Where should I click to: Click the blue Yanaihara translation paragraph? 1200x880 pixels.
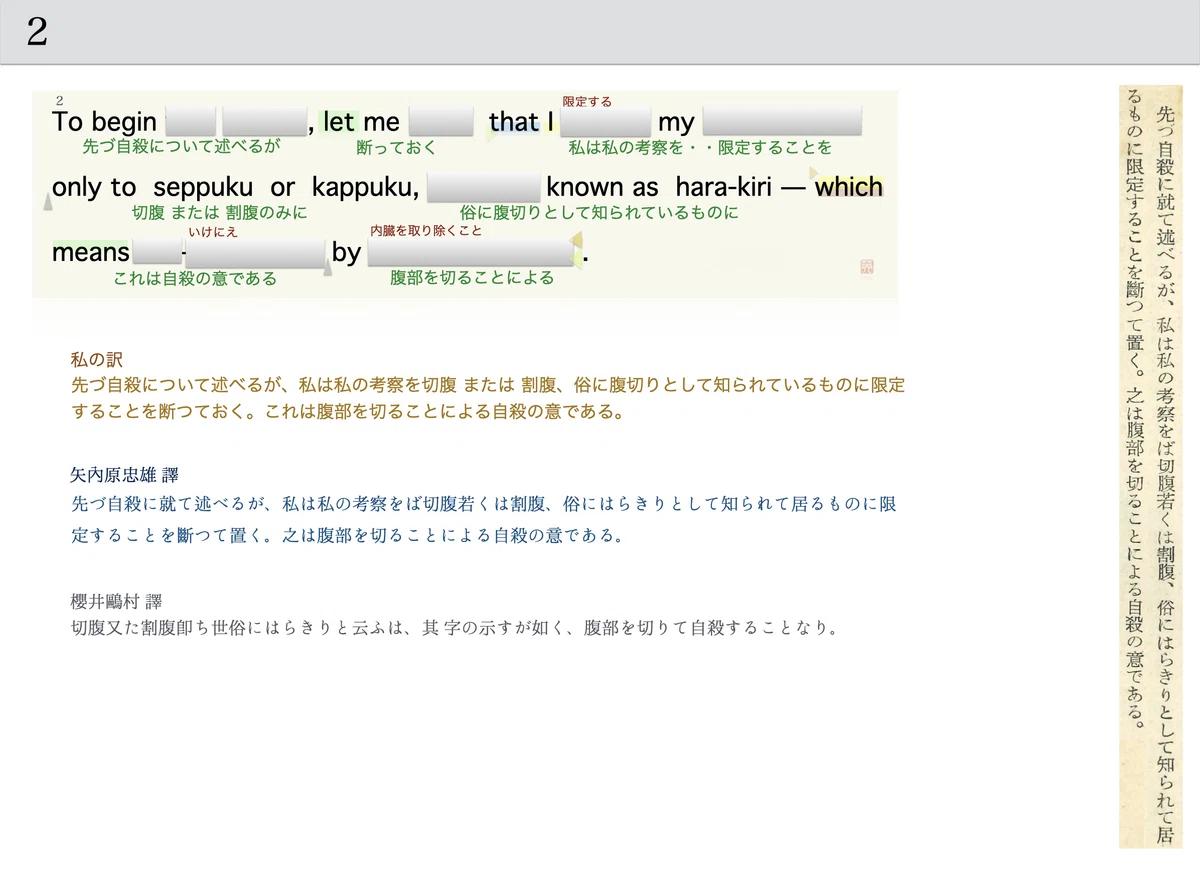[484, 520]
